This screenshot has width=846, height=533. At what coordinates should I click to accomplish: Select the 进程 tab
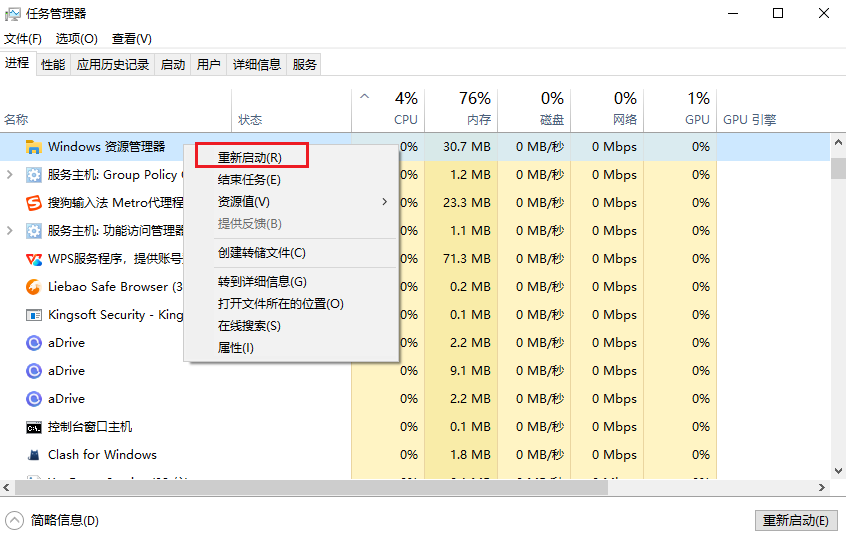(17, 63)
